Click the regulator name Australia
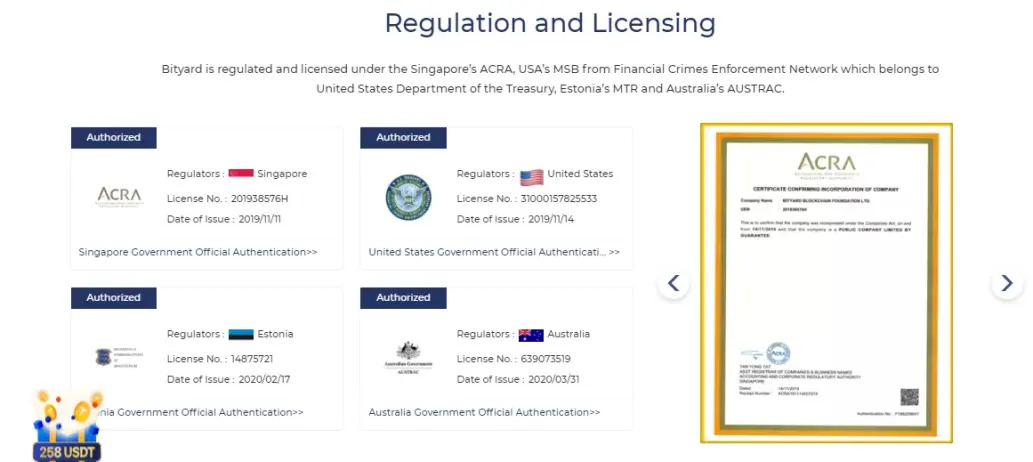Viewport: 1033px width, 462px height. [569, 334]
